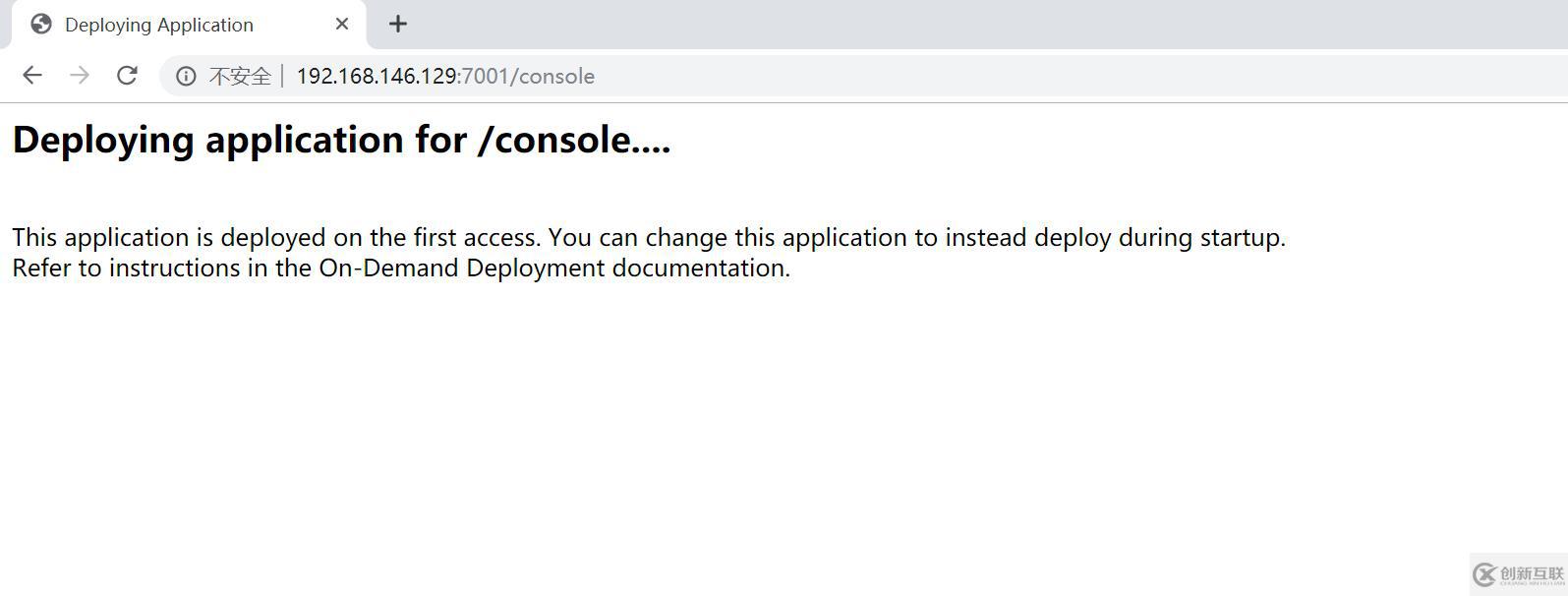Go back to the previous page

(x=32, y=76)
